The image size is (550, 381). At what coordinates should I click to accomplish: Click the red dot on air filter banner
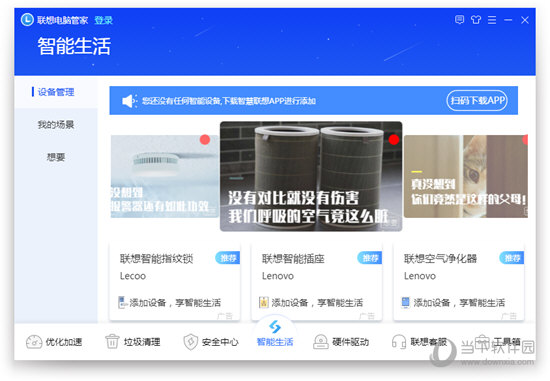pyautogui.click(x=394, y=139)
